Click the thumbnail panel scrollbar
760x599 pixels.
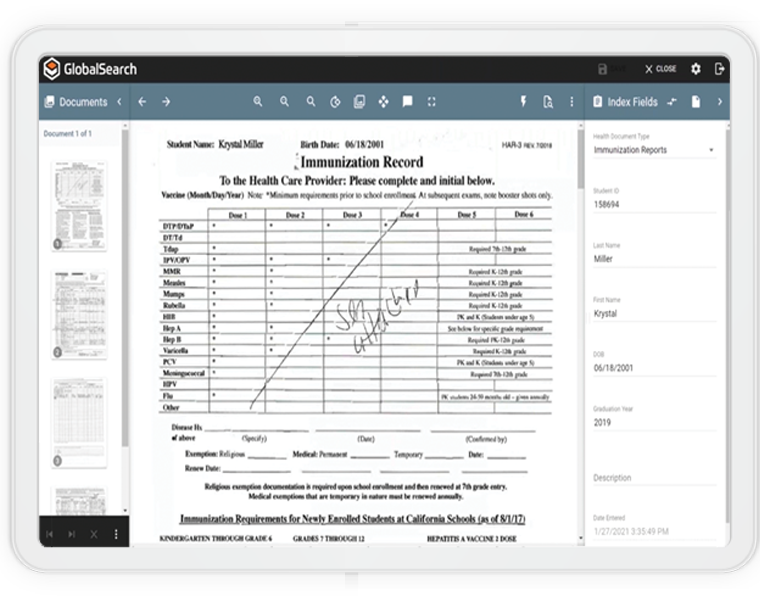(125, 288)
